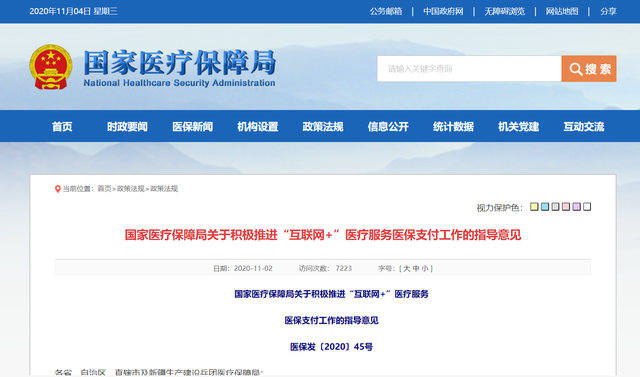
Task: Select the yellow eye-protection color swatch
Action: coord(534,207)
